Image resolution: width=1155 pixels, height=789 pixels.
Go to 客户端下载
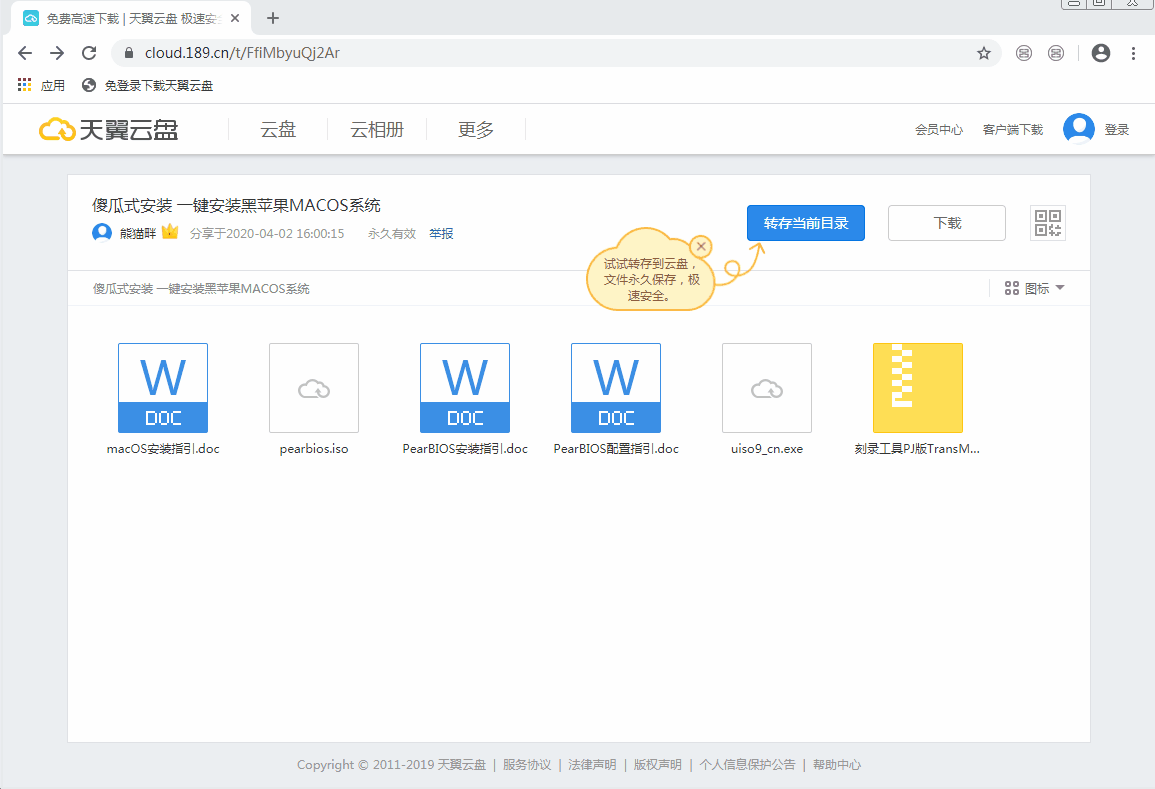1013,130
